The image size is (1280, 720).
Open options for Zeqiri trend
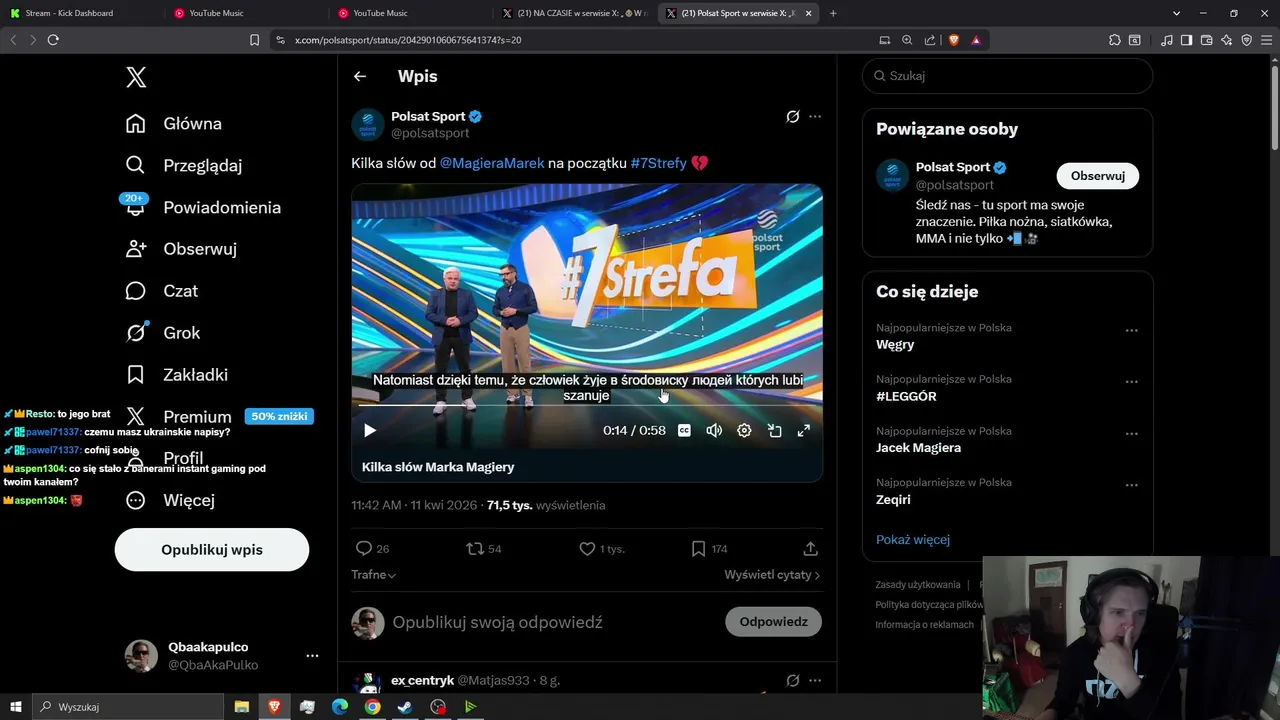pyautogui.click(x=1131, y=485)
